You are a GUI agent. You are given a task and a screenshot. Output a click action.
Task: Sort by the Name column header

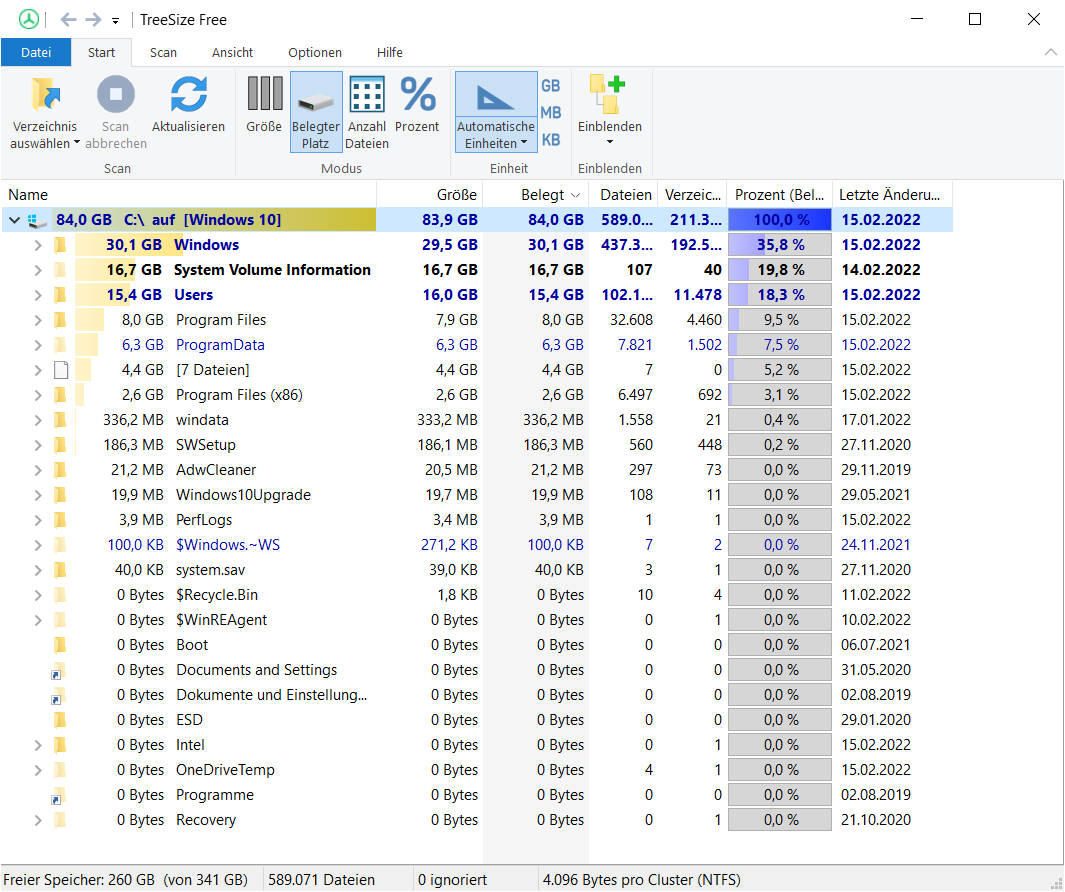189,195
